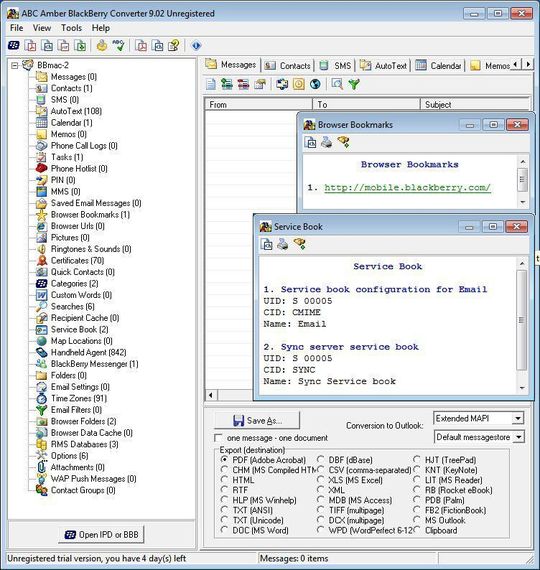540x570 pixels.
Task: Switch to the SMS tab
Action: click(x=335, y=66)
